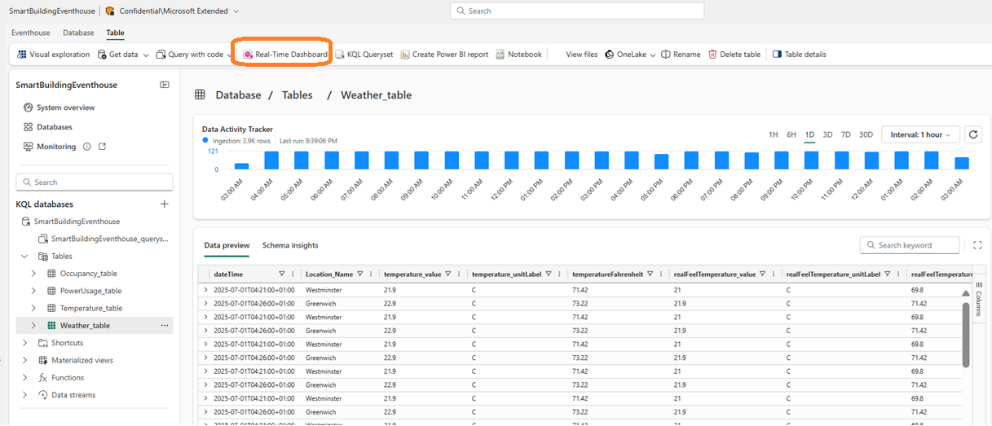
Task: Open System overview
Action: [59, 108]
